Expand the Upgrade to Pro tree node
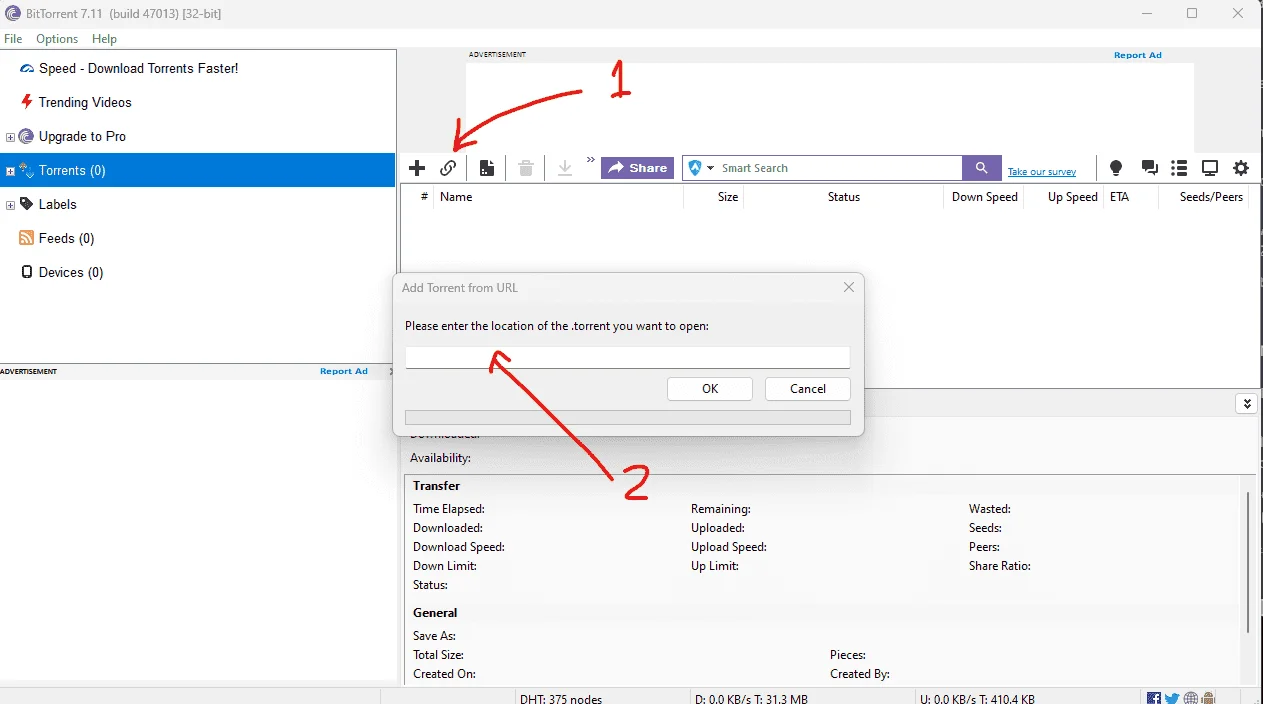The image size is (1263, 704). 10,137
